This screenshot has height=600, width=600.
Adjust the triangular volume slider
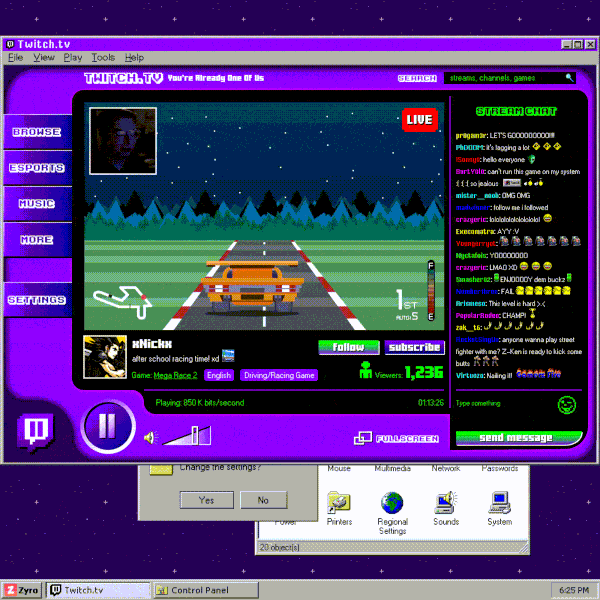tap(187, 435)
